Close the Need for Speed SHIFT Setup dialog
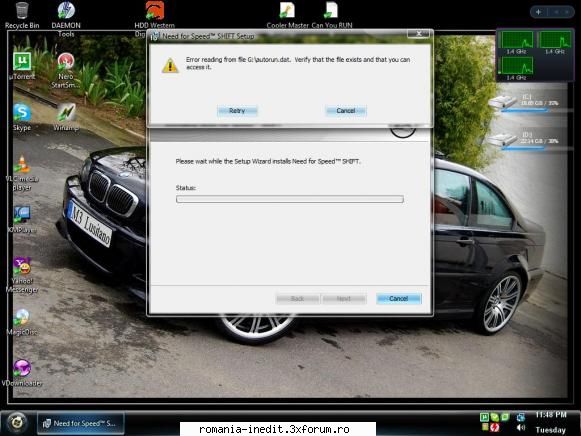 click(418, 34)
